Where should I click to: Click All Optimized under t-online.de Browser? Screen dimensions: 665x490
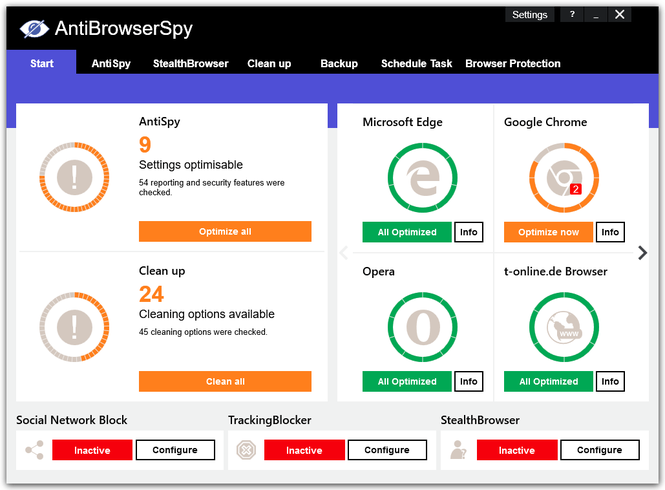(x=548, y=381)
